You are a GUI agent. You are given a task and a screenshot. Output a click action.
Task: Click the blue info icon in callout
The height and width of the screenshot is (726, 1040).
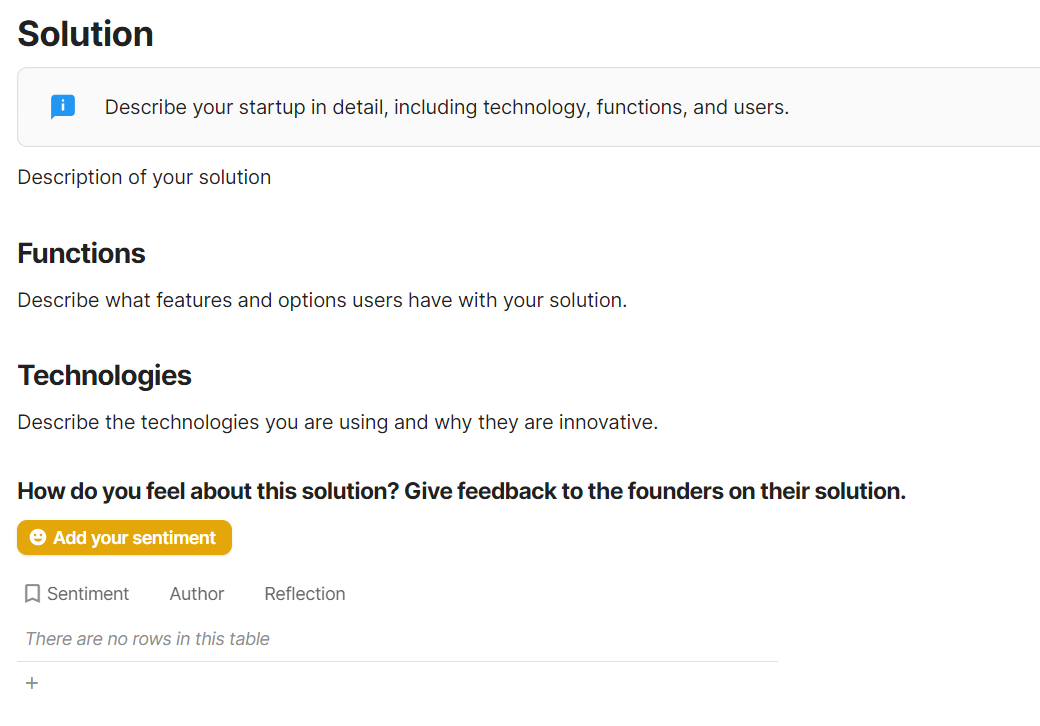(x=63, y=107)
